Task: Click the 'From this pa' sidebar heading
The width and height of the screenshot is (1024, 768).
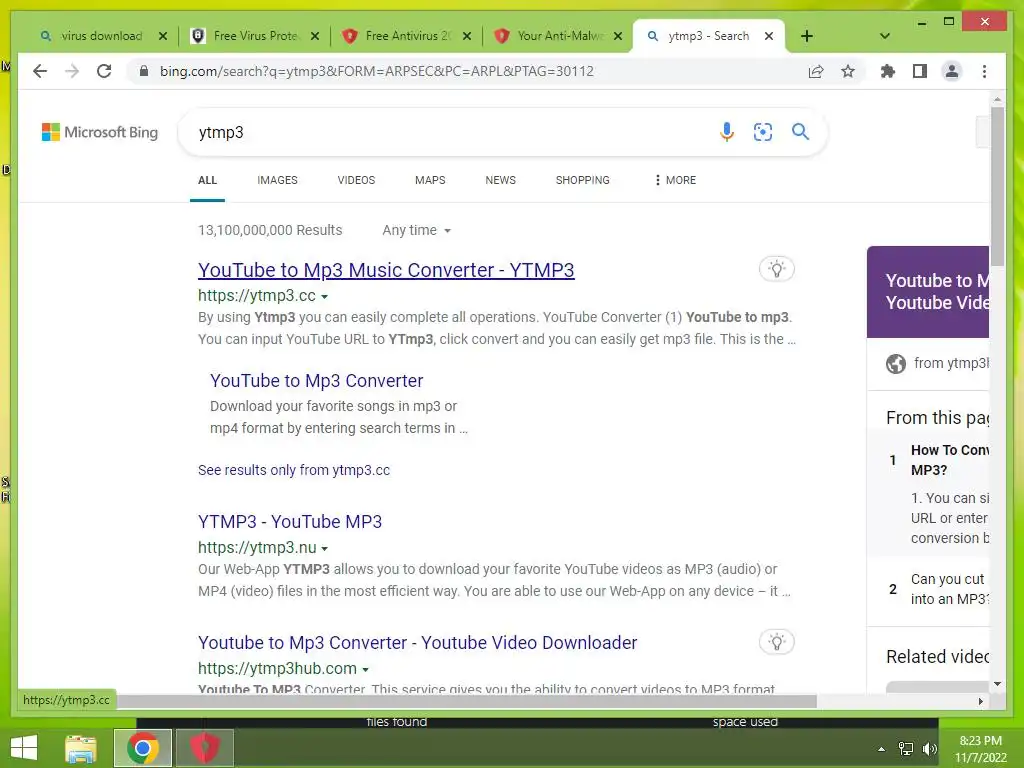Action: (937, 418)
